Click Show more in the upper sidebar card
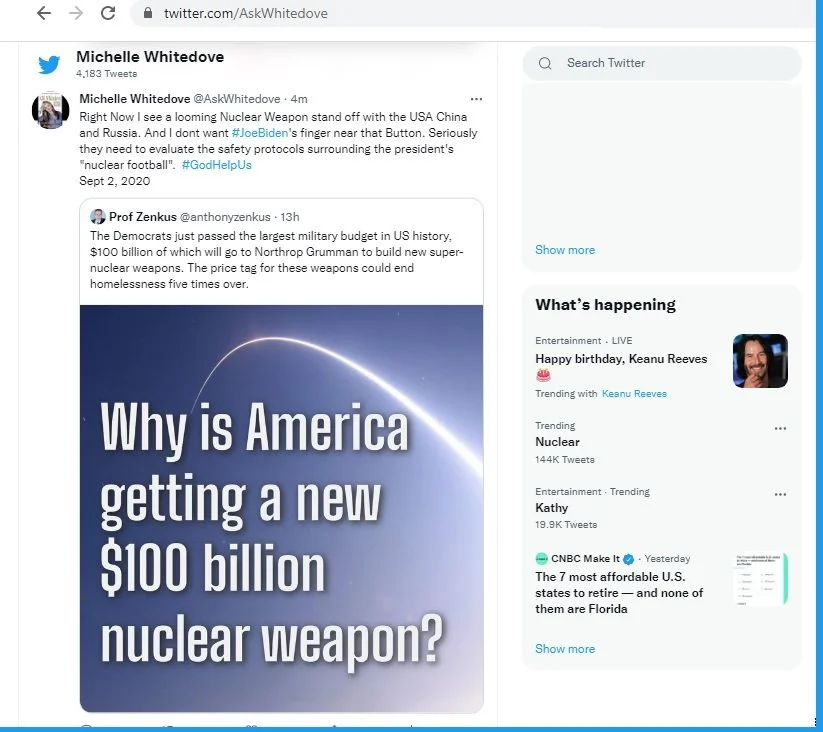Image resolution: width=823 pixels, height=732 pixels. pyautogui.click(x=565, y=250)
